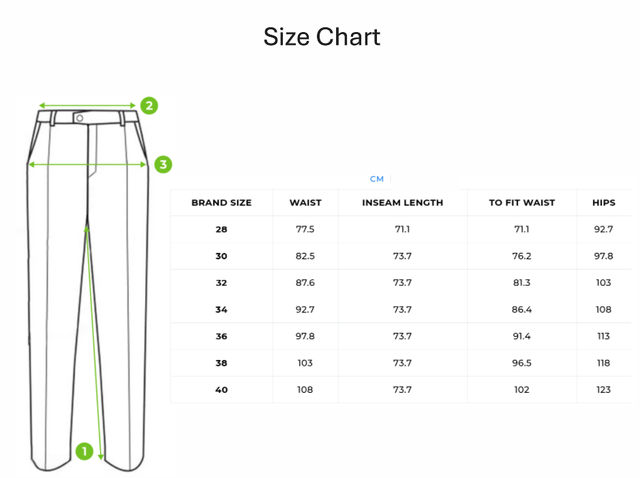The image size is (640, 478).
Task: Select brand size 40 row label
Action: pos(221,389)
